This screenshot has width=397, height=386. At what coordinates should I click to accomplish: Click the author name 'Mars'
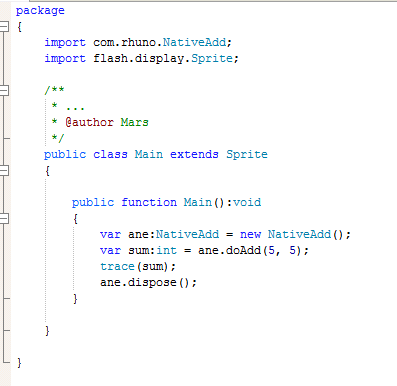click(134, 122)
